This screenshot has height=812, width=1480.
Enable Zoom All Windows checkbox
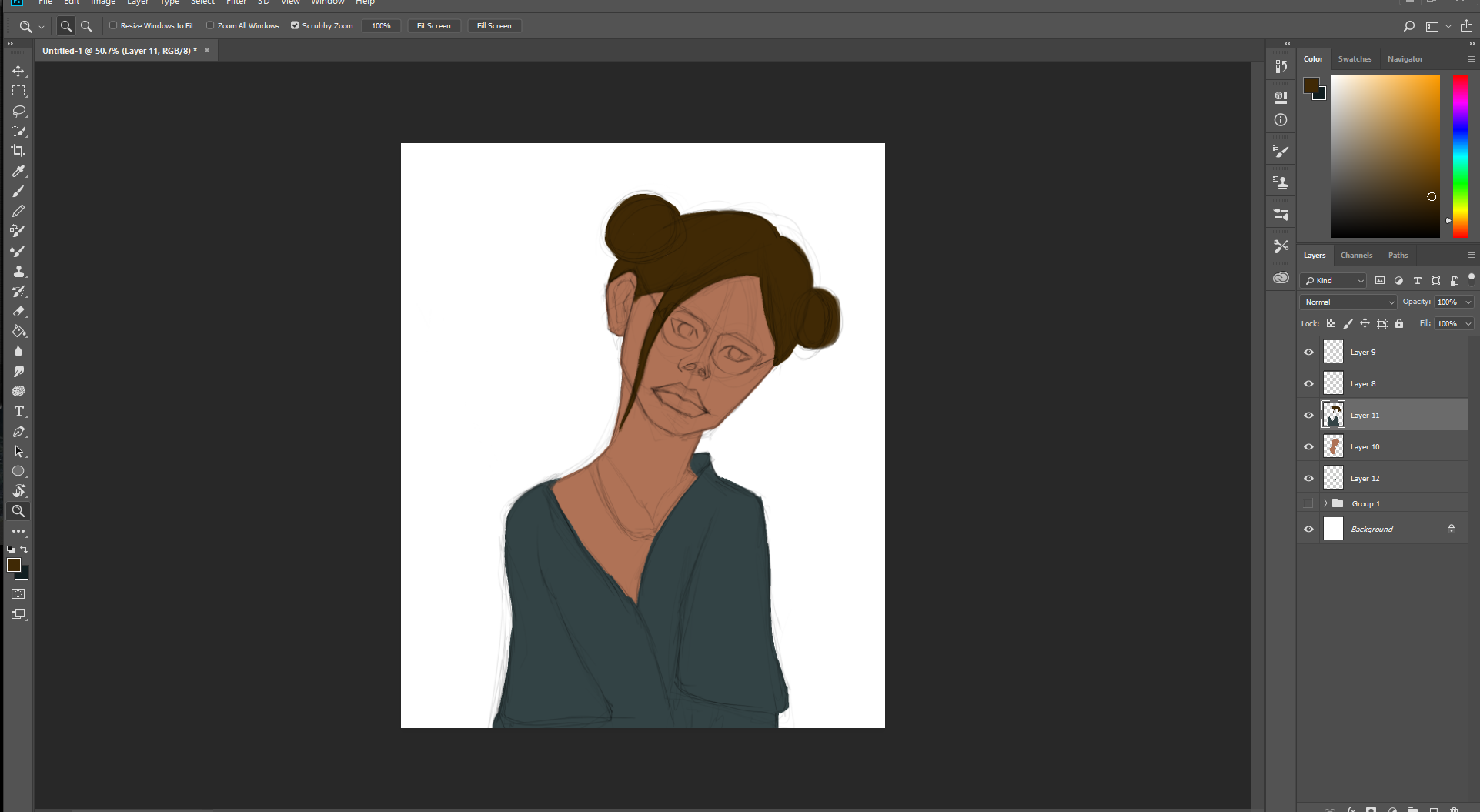point(210,25)
